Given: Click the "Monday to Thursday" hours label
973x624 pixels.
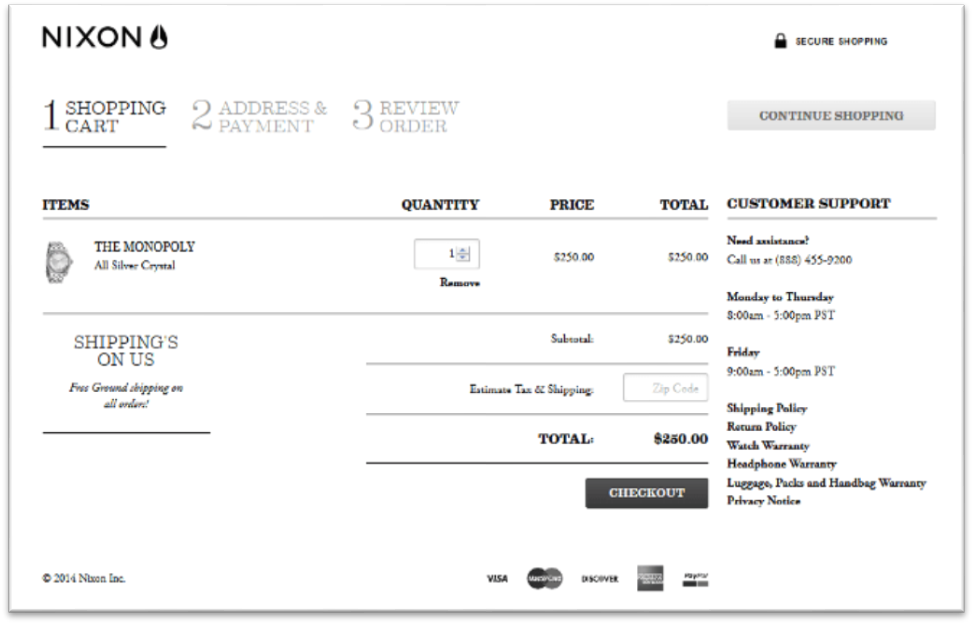Looking at the screenshot, I should (x=781, y=296).
